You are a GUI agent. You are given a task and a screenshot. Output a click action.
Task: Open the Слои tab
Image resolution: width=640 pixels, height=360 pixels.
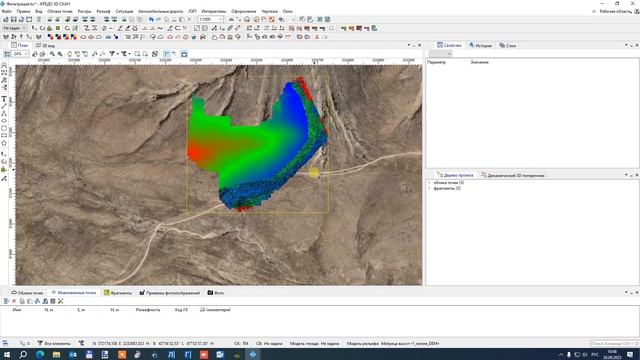pyautogui.click(x=508, y=45)
